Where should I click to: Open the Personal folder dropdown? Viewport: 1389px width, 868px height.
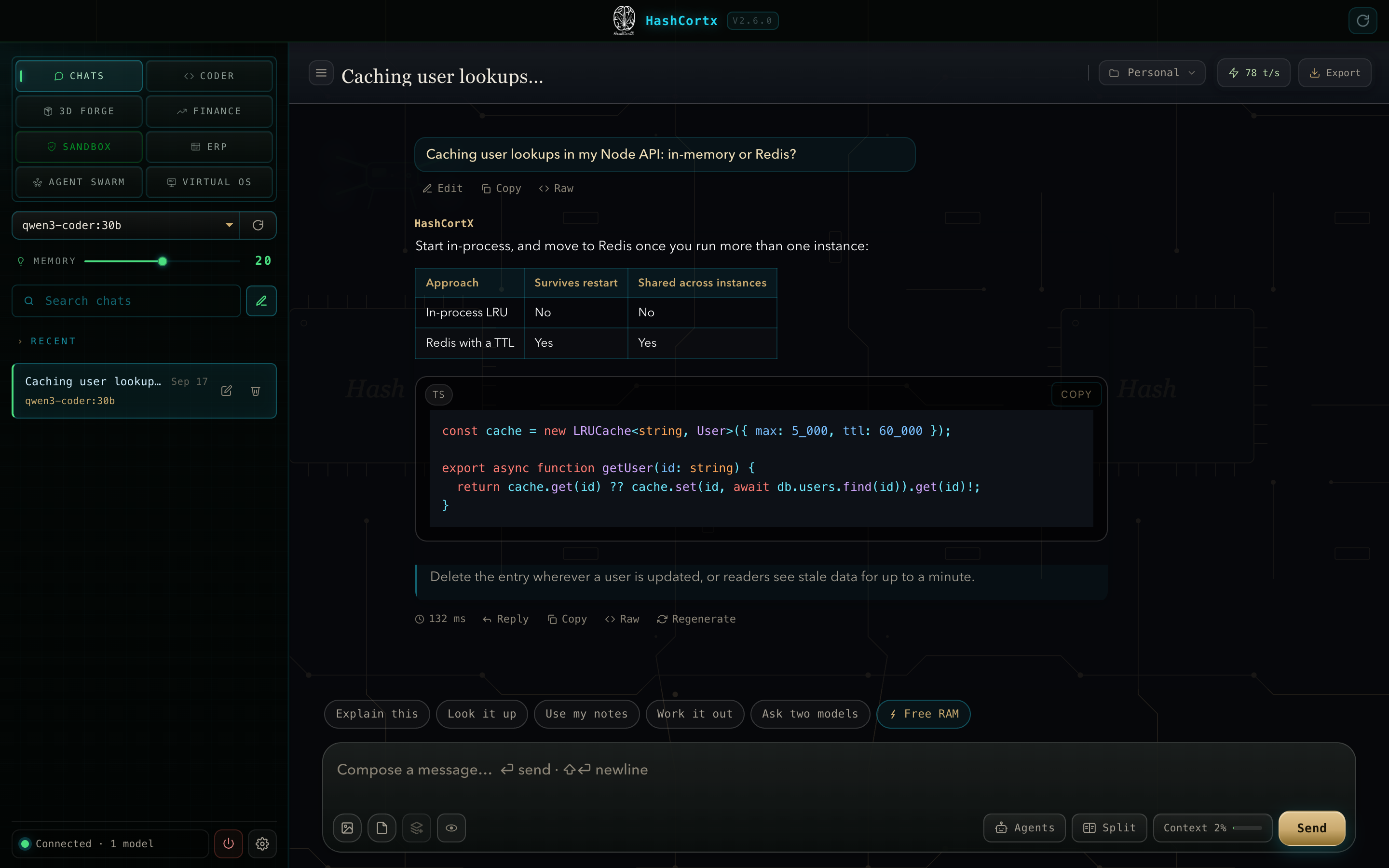point(1152,73)
